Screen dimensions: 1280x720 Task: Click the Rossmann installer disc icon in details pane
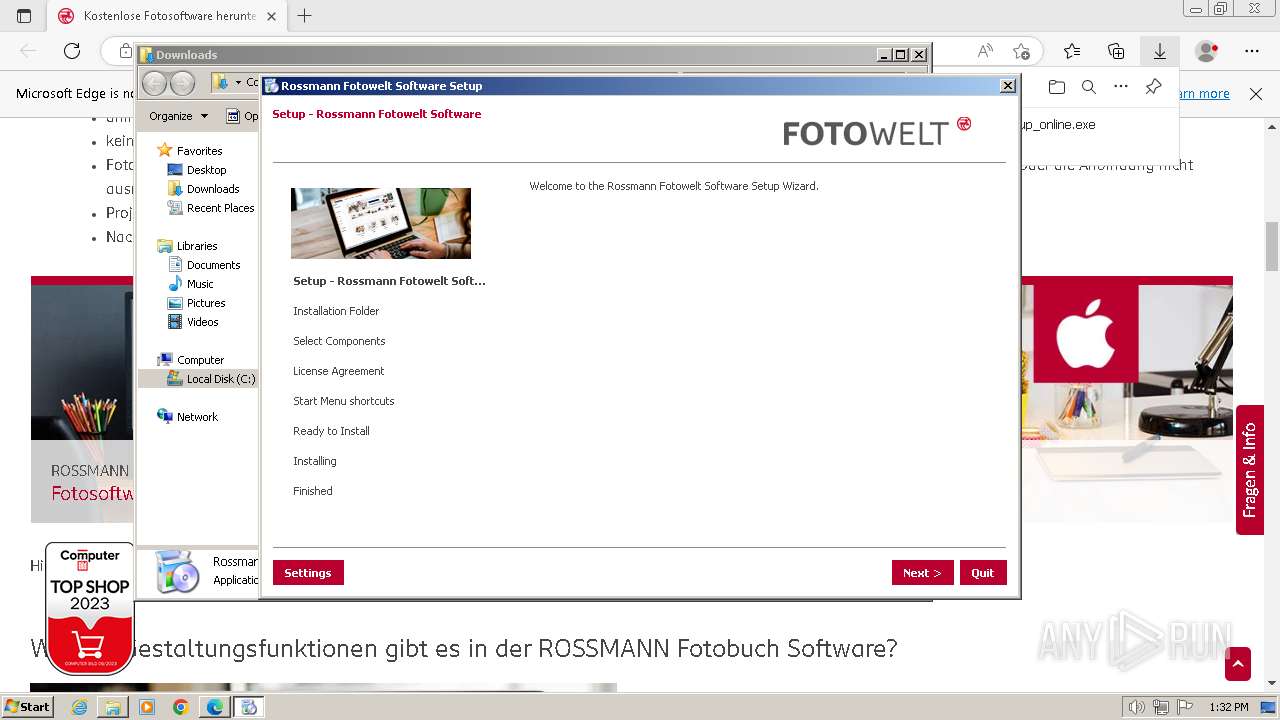coord(177,571)
